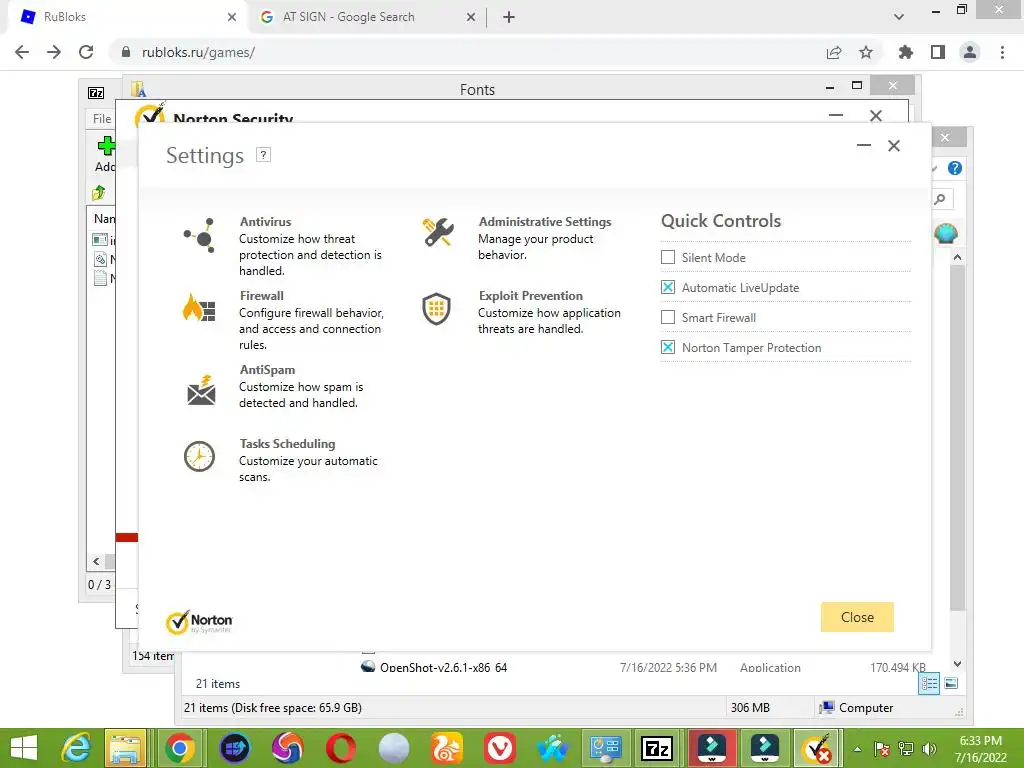
Task: Bookmark this page with the star icon
Action: click(x=866, y=52)
